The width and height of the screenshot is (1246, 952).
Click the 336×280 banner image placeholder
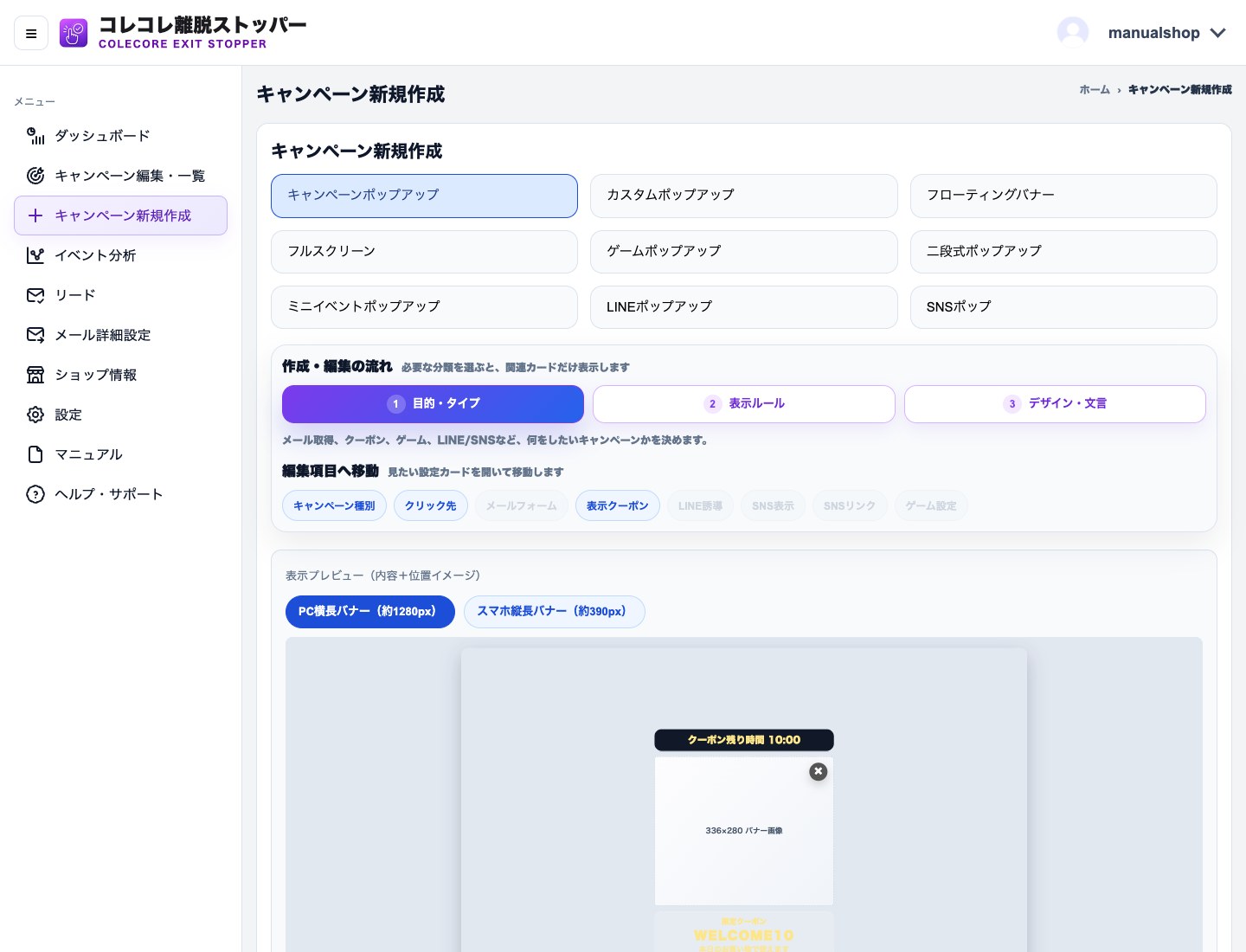pyautogui.click(x=744, y=831)
